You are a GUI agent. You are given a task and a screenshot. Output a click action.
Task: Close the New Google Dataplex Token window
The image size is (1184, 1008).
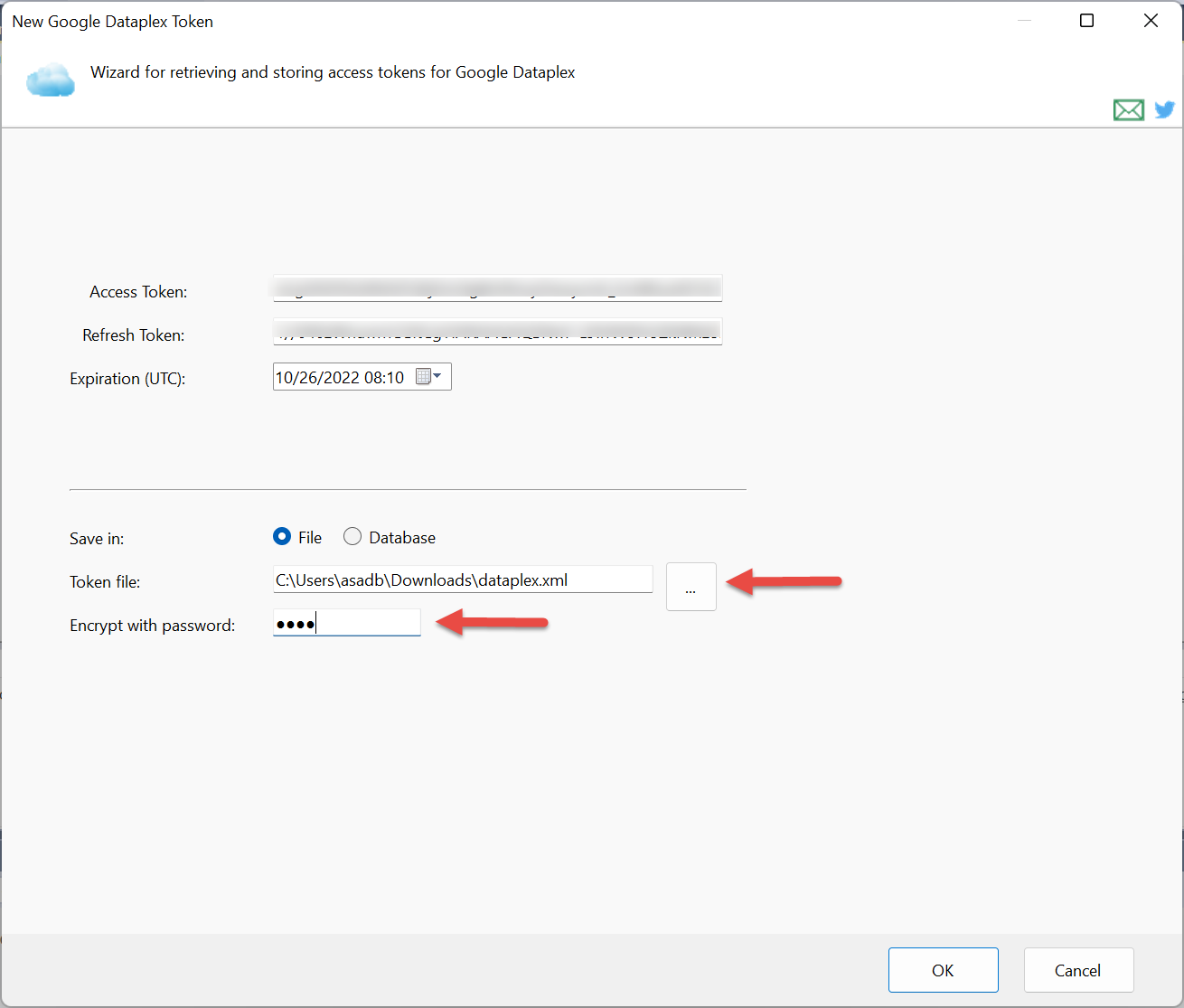[x=1151, y=21]
